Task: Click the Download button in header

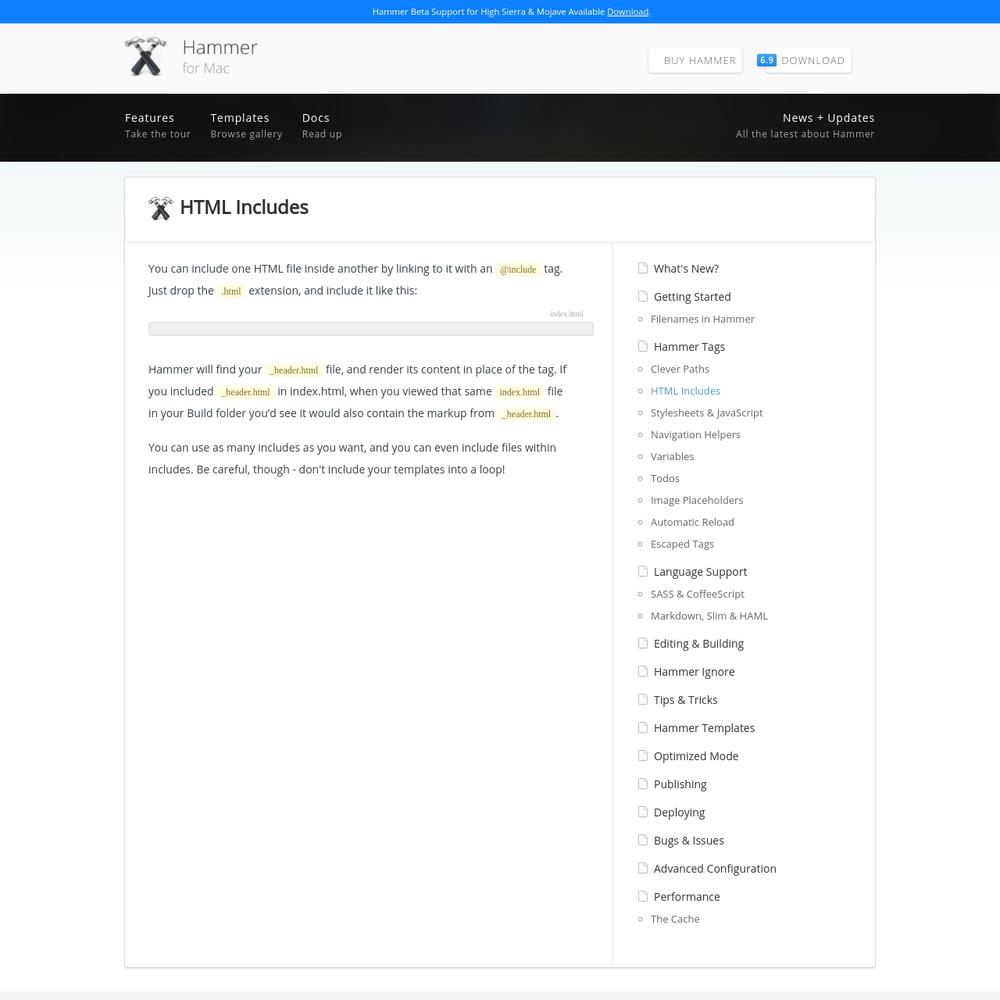Action: pos(808,61)
